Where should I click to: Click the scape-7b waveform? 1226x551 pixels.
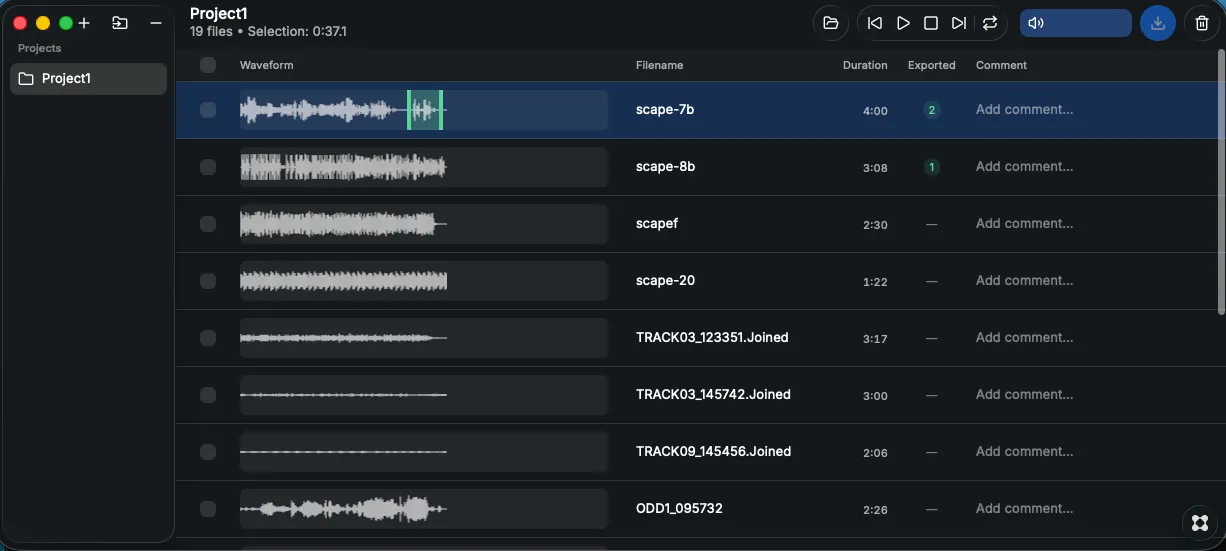(424, 110)
